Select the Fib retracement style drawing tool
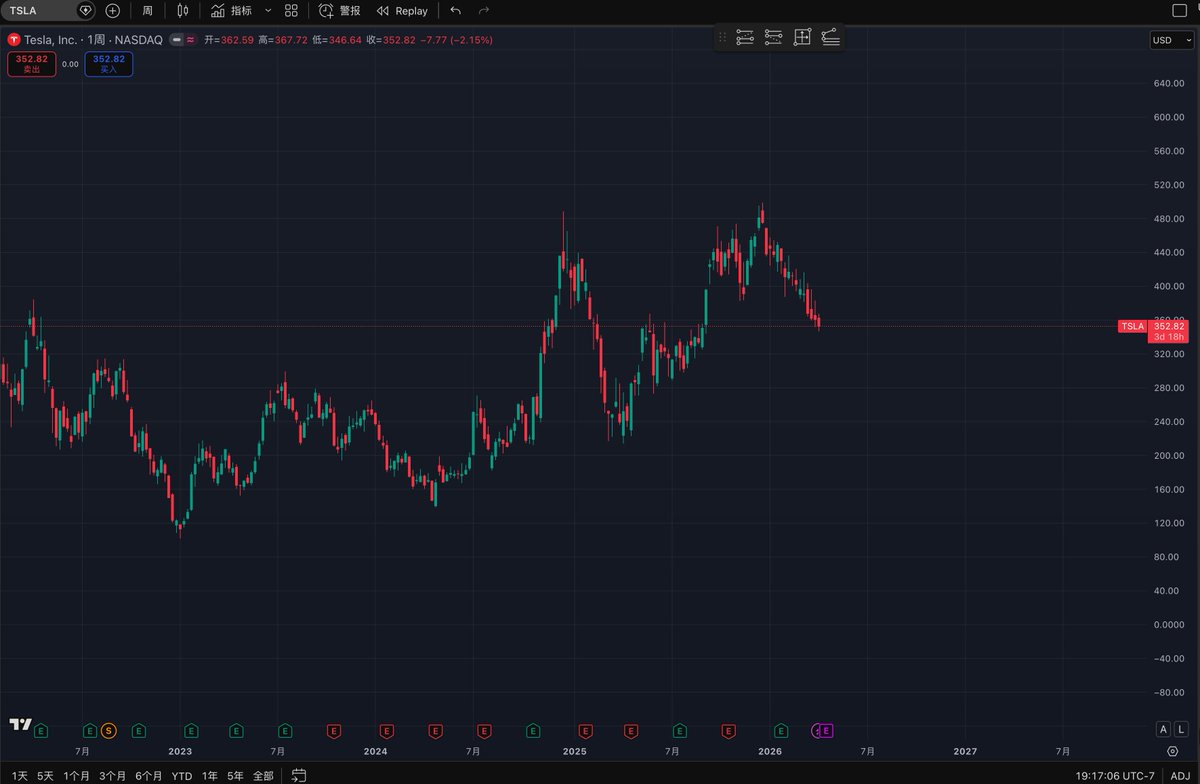Image resolution: width=1200 pixels, height=784 pixels. [x=830, y=37]
